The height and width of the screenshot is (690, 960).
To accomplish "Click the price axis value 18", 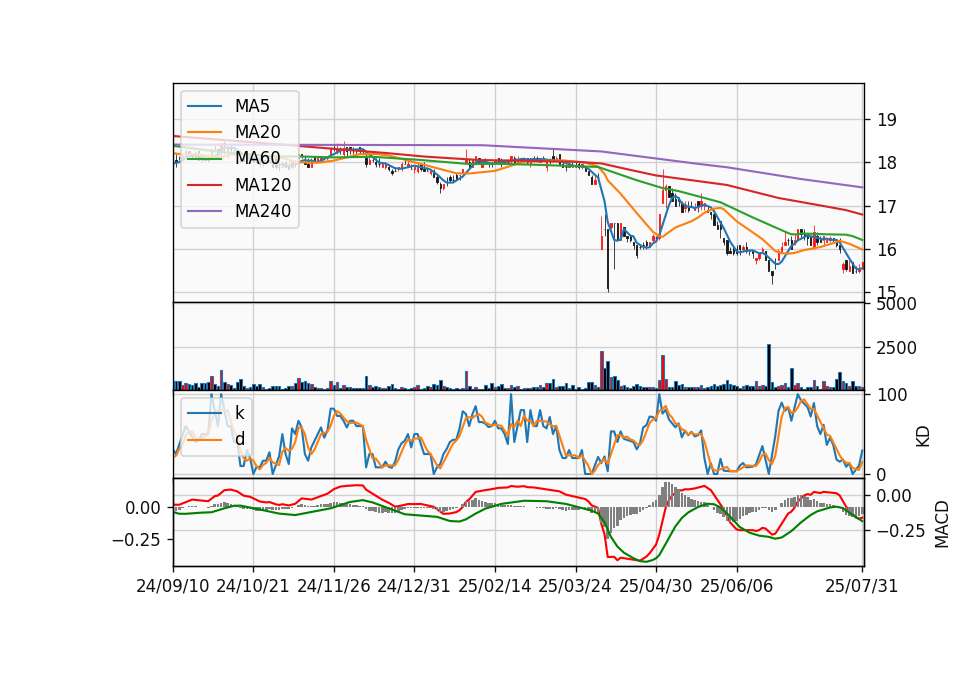I will (887, 163).
